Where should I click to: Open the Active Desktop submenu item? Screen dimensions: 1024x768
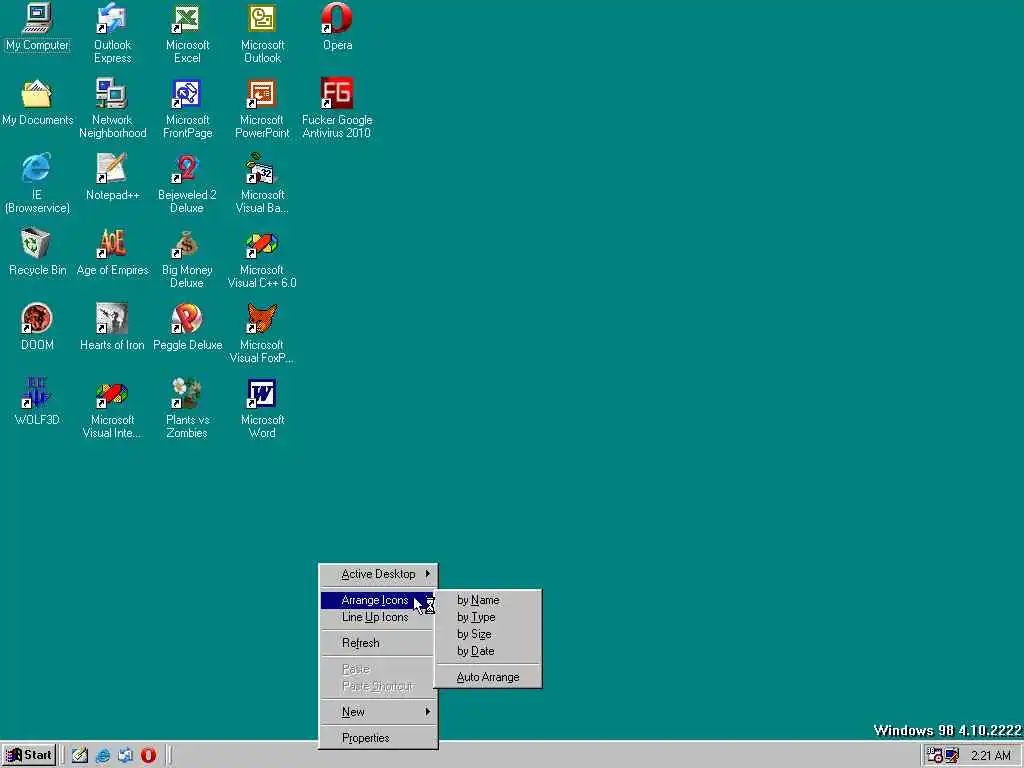tap(378, 574)
